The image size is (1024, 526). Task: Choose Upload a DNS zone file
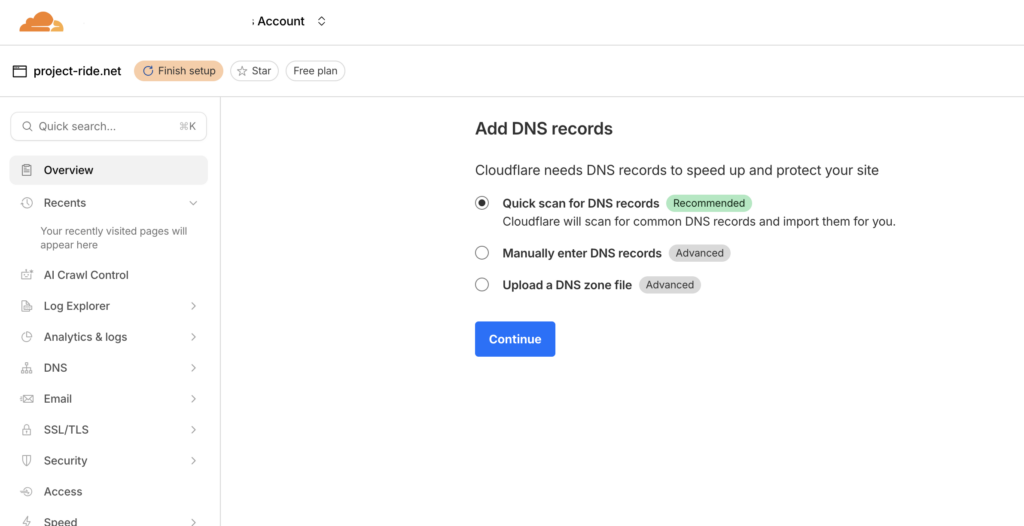482,285
